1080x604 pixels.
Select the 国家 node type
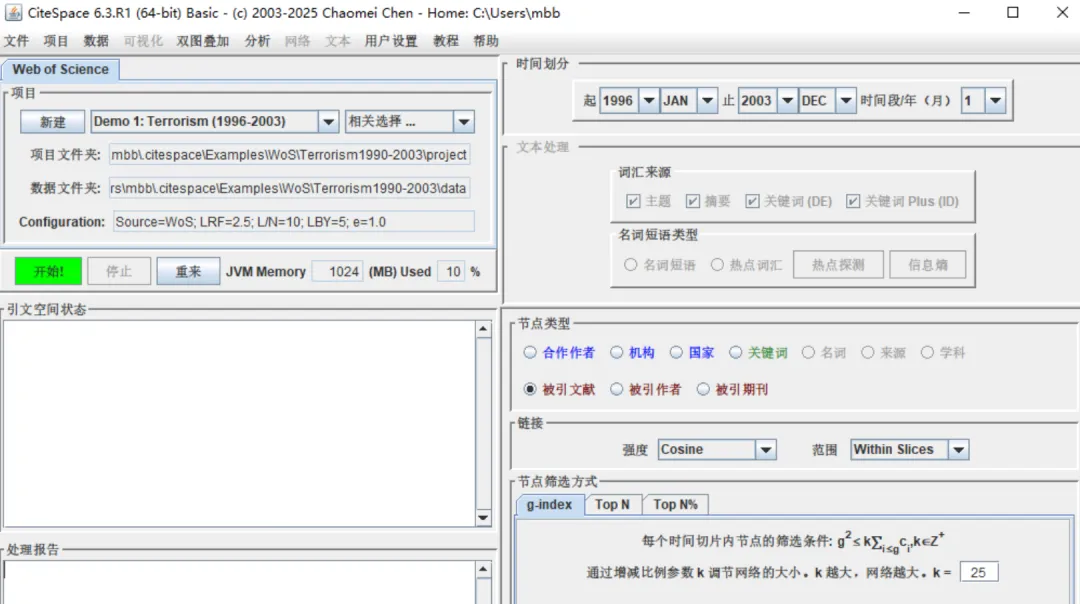pos(676,353)
